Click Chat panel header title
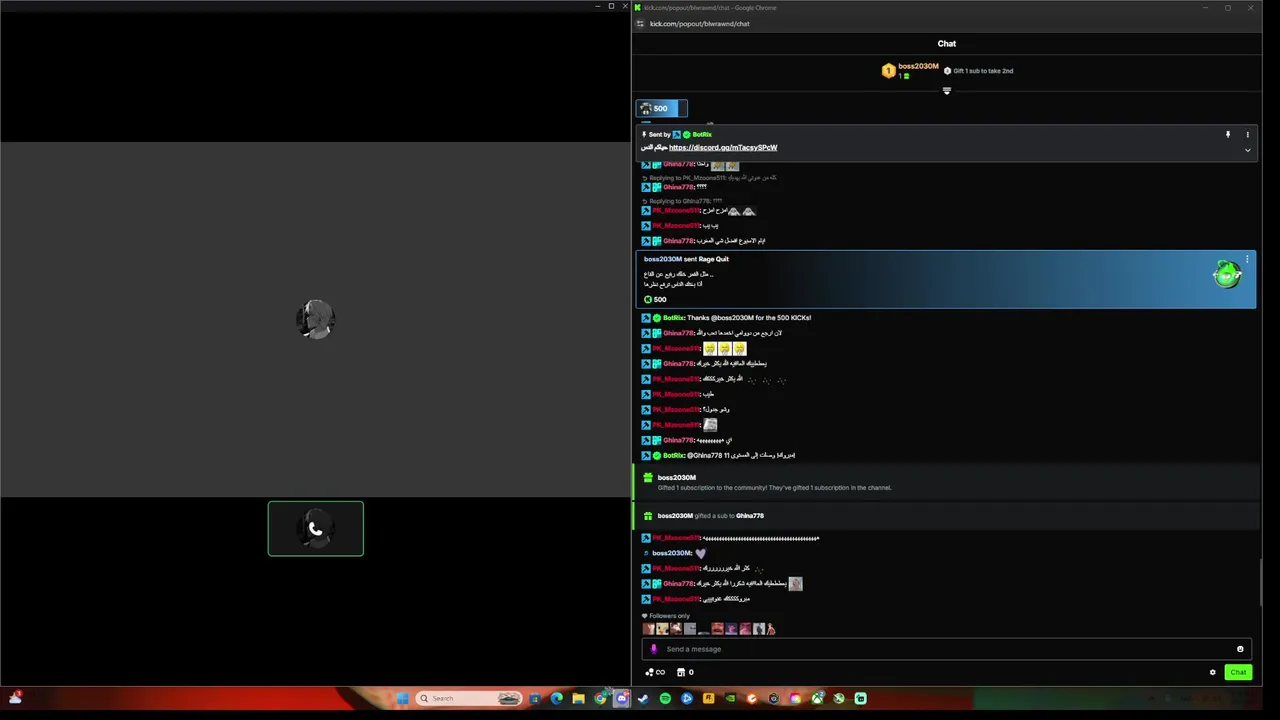Screen dimensions: 1280x720 click(947, 44)
